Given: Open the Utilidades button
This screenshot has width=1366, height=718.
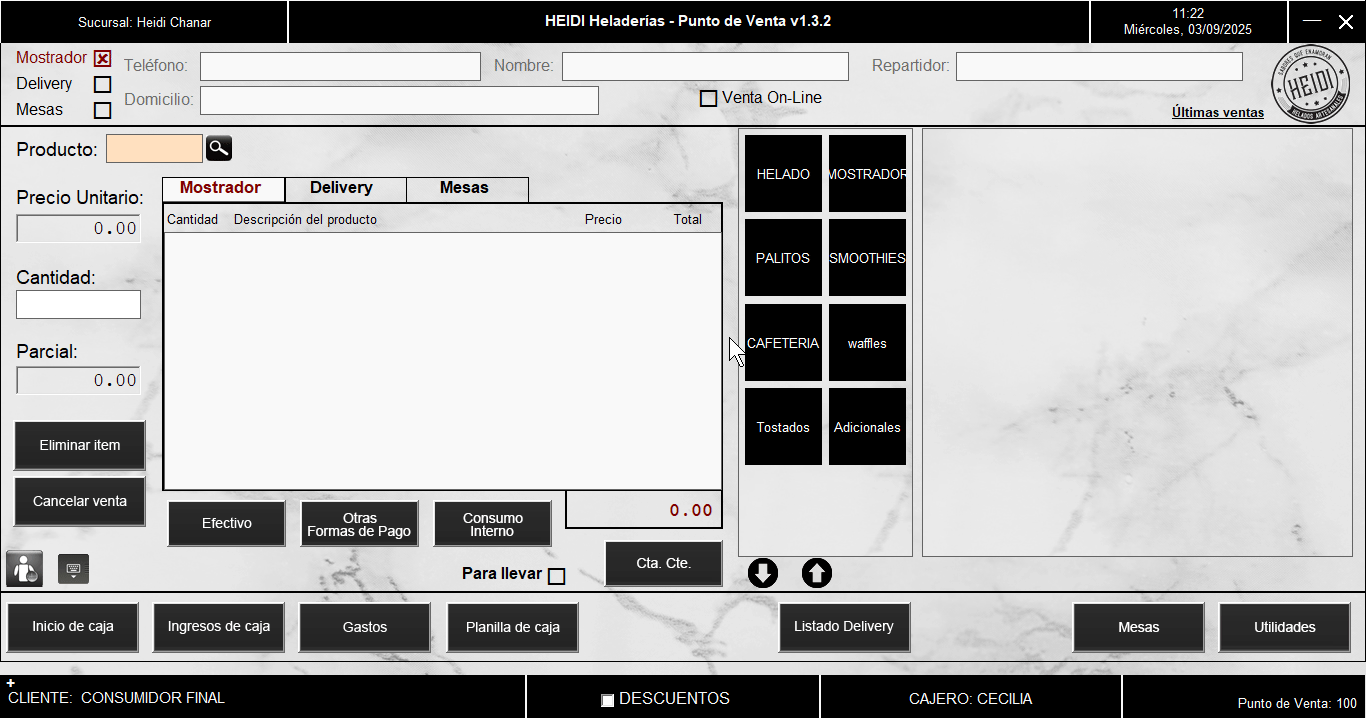Looking at the screenshot, I should tap(1285, 628).
